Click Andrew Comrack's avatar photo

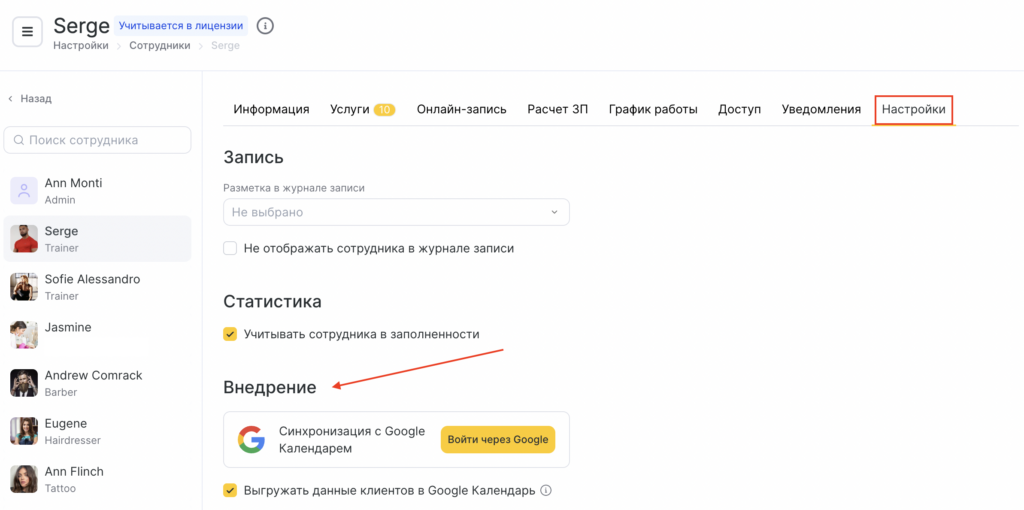pos(24,383)
